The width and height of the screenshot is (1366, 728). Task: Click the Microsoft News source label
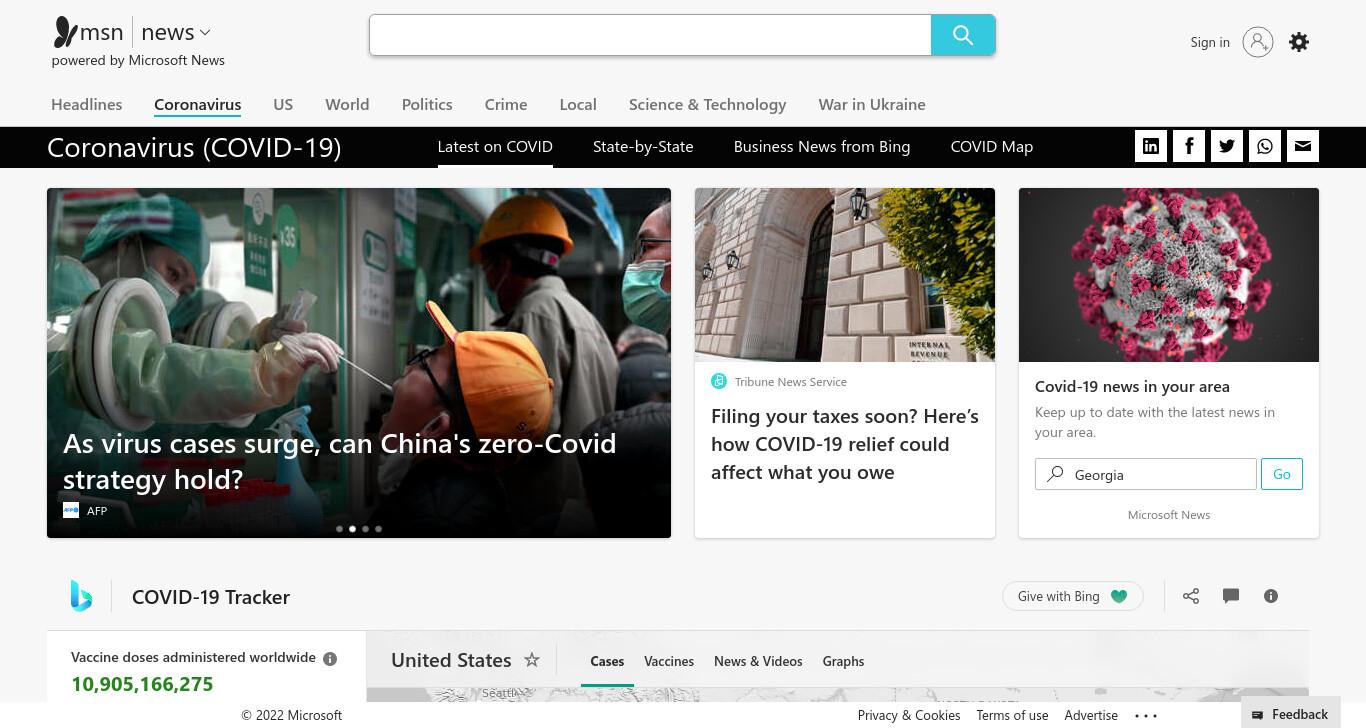[x=1169, y=514]
